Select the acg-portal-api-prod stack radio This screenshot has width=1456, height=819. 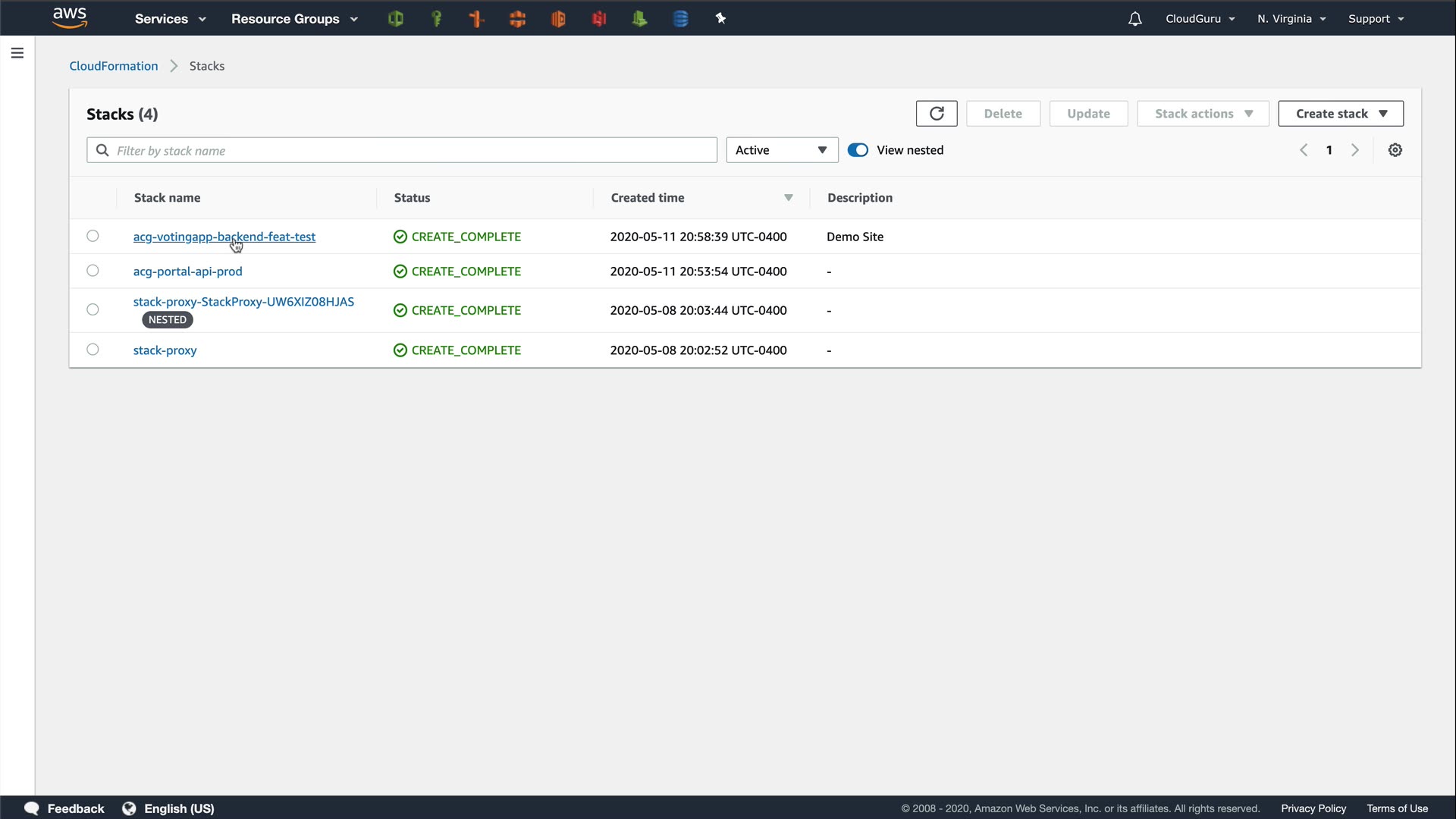coord(93,271)
